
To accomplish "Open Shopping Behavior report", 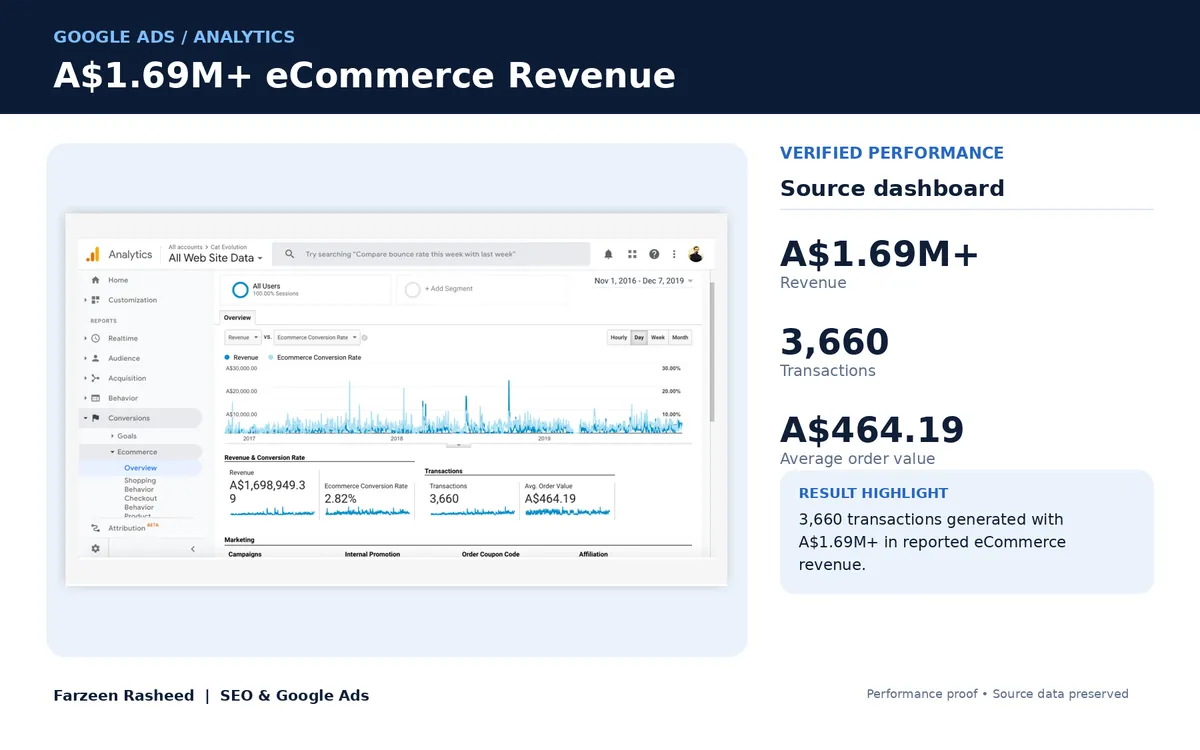I will coord(140,485).
